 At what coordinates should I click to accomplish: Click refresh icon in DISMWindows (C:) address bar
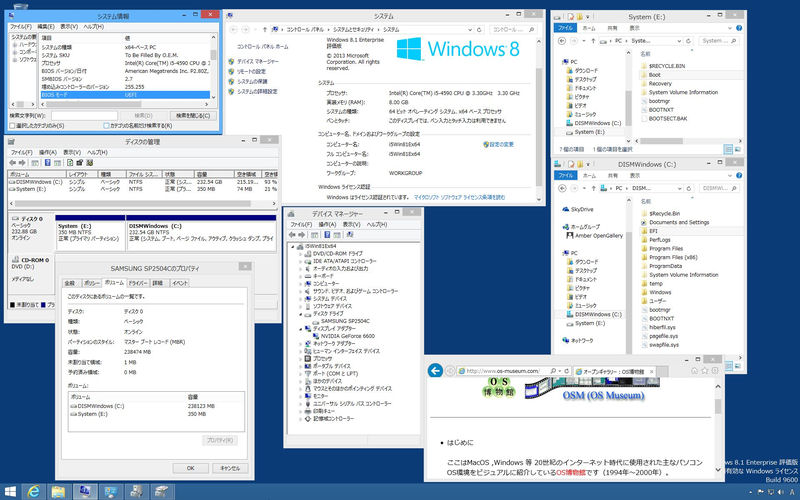[x=688, y=188]
